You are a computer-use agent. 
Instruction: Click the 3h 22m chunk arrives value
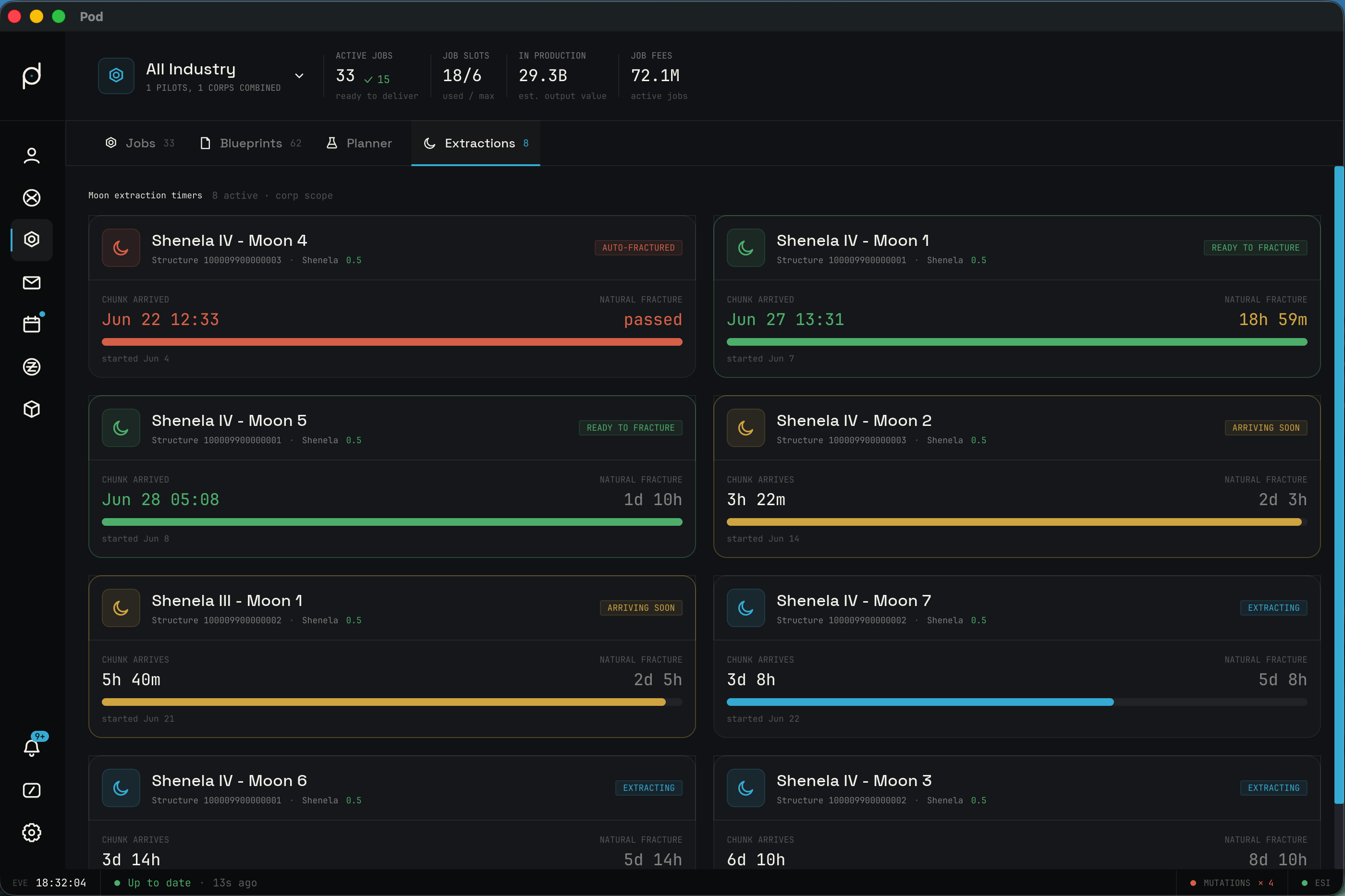coord(756,499)
